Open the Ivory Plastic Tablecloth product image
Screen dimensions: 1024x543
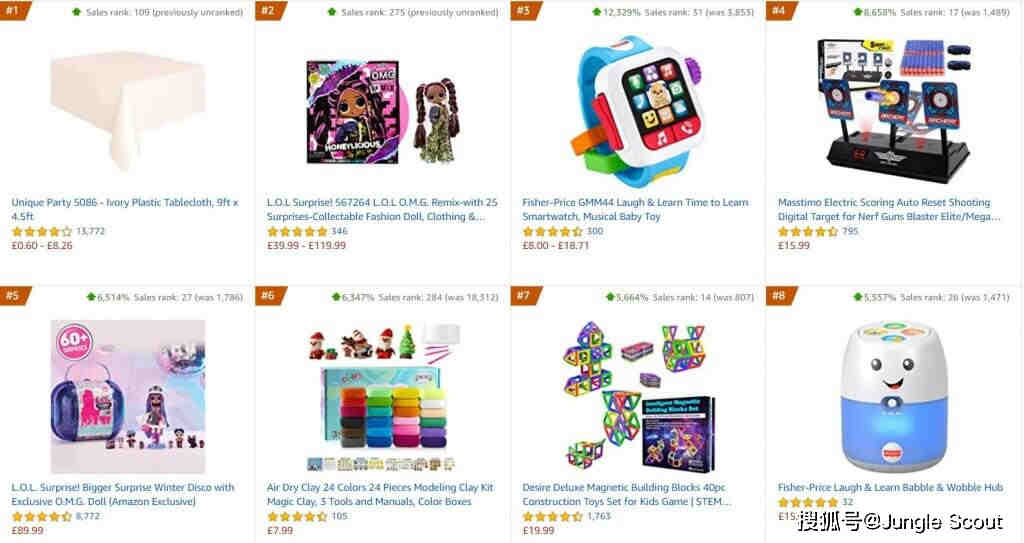coord(128,110)
